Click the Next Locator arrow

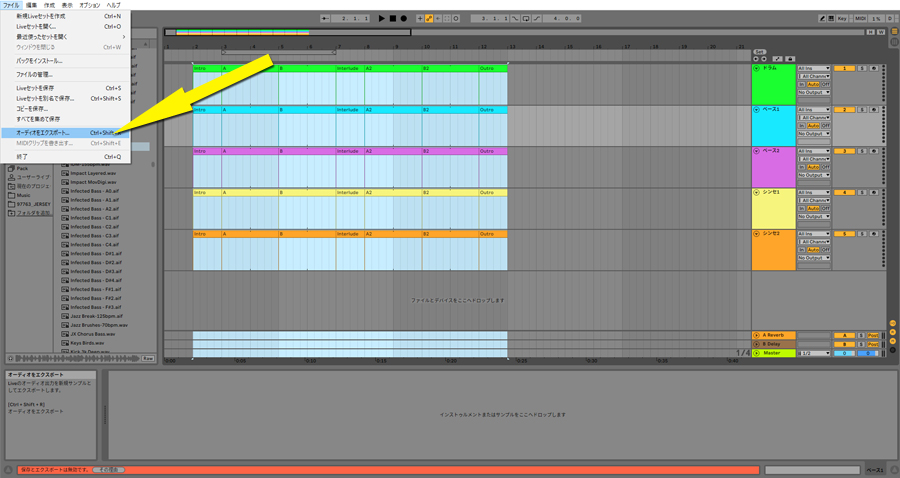point(763,59)
